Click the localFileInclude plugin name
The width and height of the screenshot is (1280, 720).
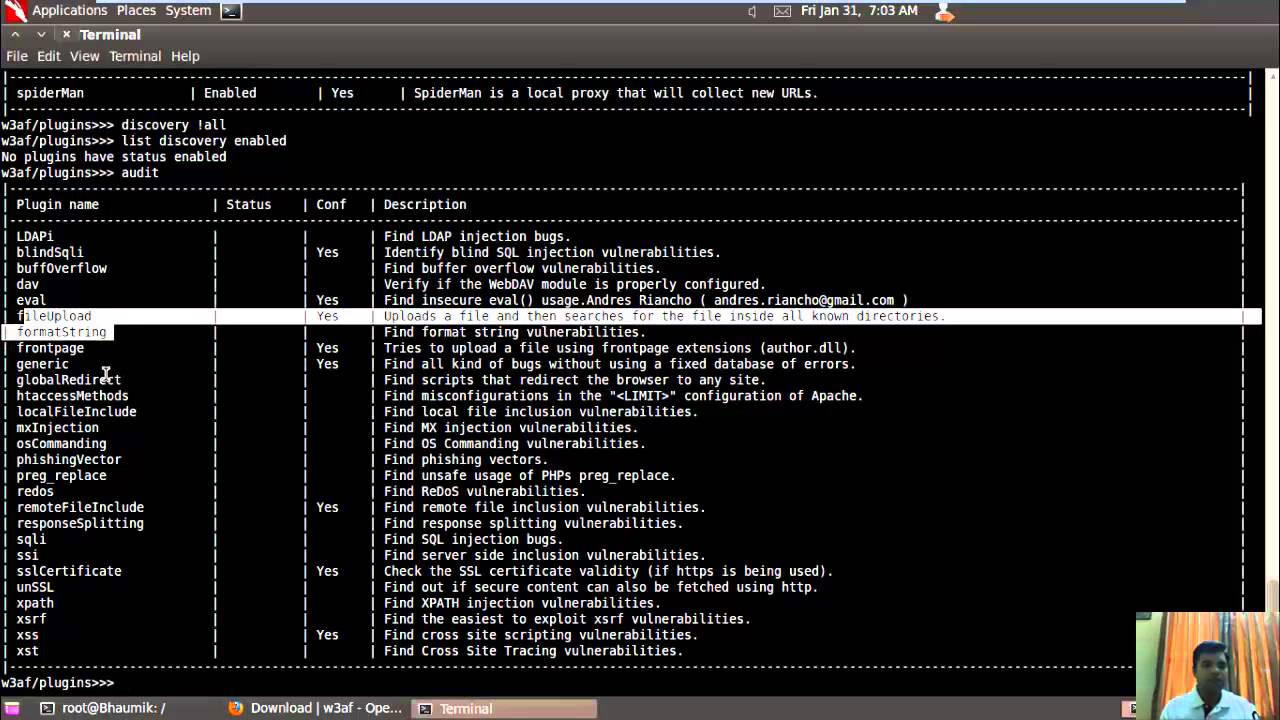coord(76,412)
